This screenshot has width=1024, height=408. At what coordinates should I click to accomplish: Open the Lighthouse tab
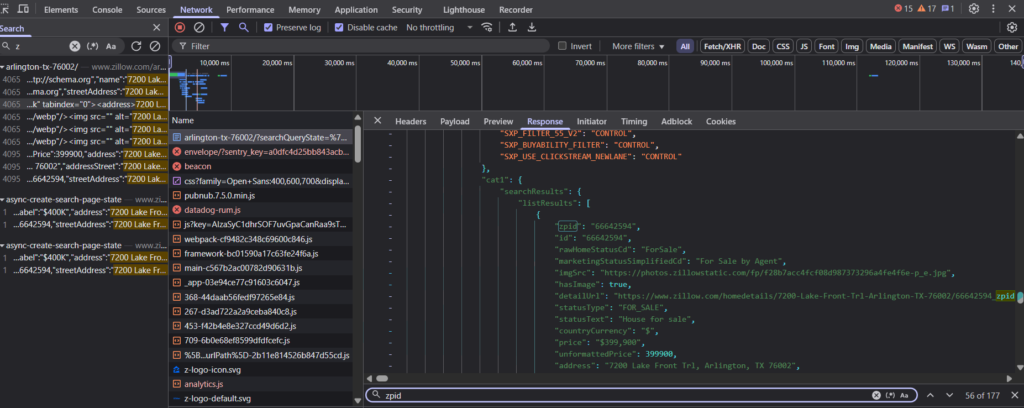coord(465,10)
